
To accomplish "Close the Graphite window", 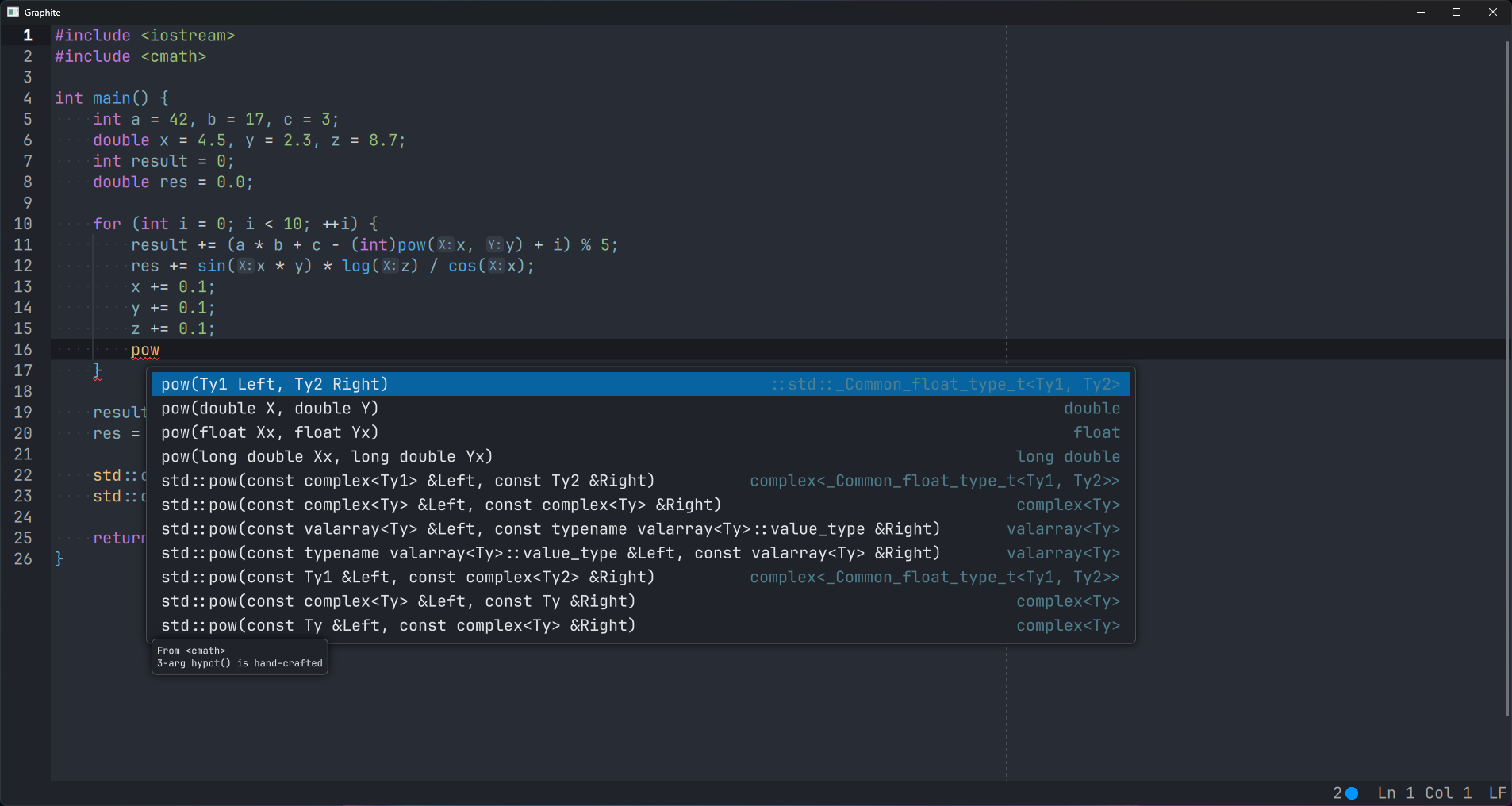I will coord(1492,12).
